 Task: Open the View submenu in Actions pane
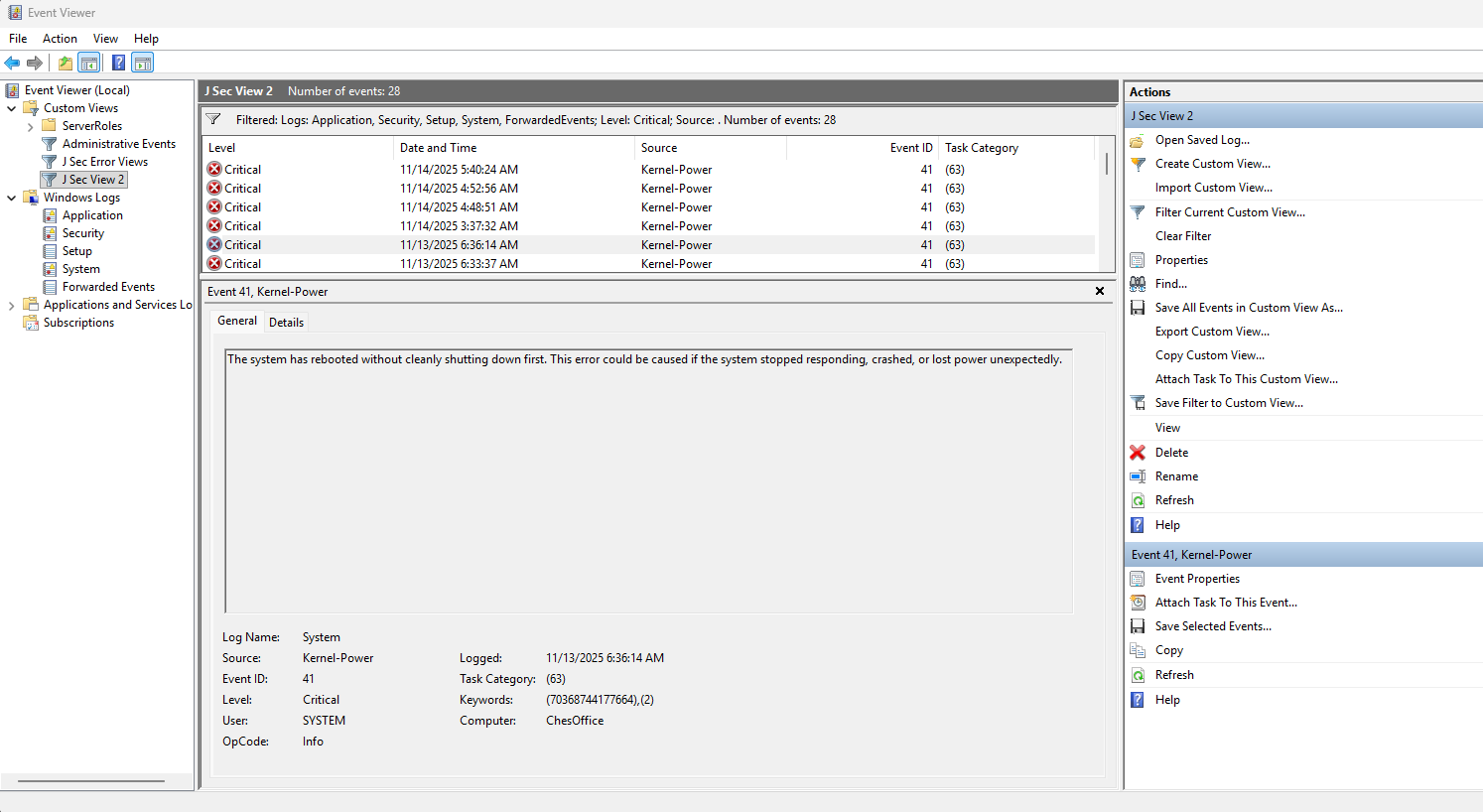[1167, 428]
